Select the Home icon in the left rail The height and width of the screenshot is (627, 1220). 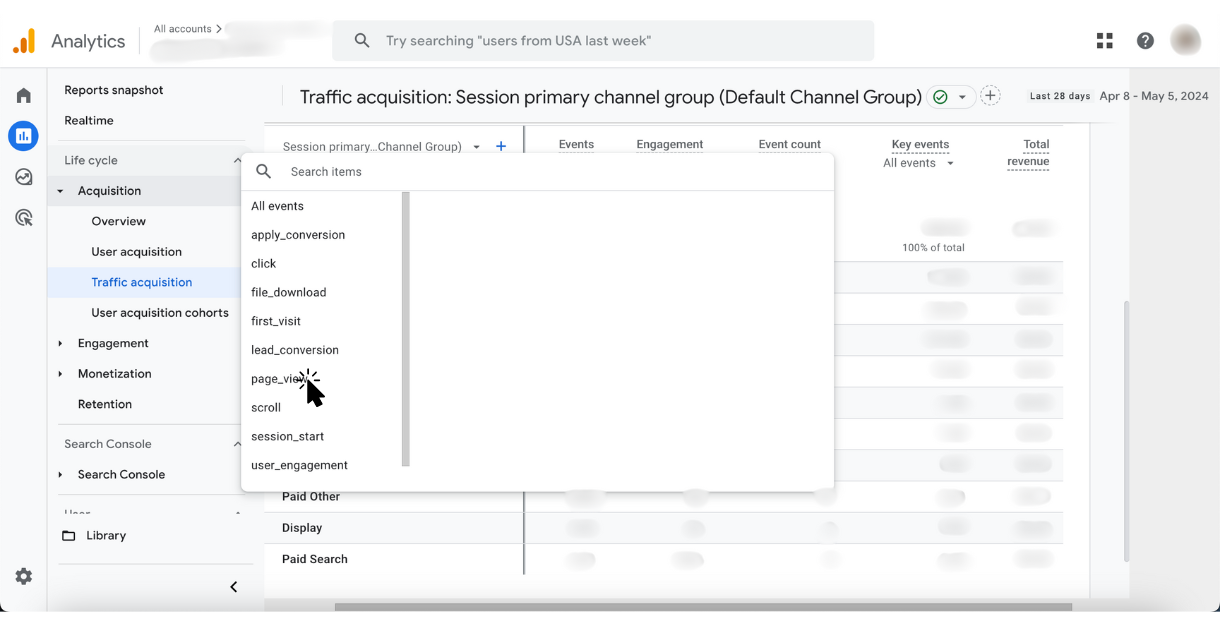pyautogui.click(x=23, y=95)
